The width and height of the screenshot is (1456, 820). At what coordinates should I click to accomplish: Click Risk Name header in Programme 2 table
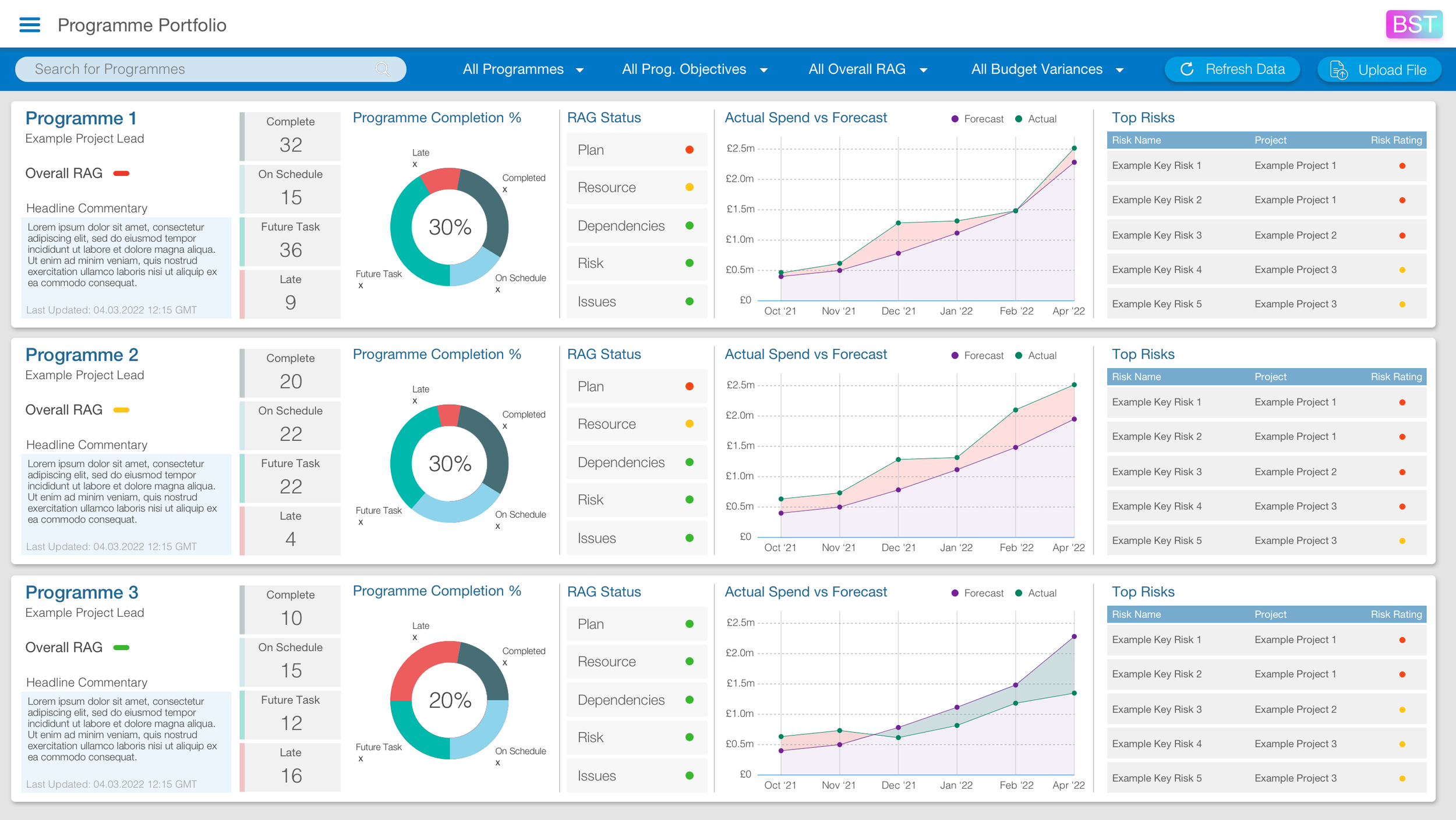[1136, 377]
